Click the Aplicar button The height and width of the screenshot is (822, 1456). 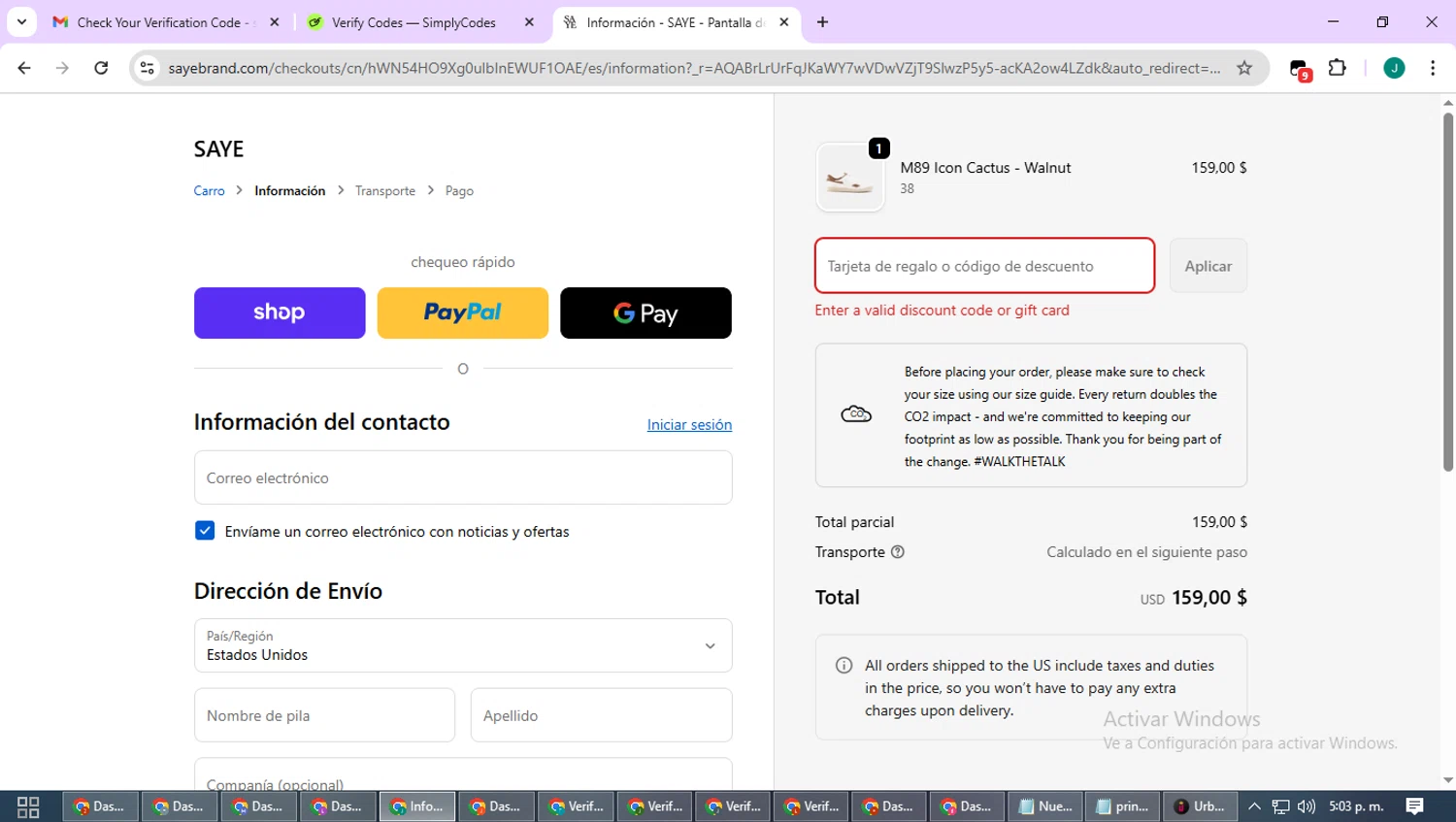[x=1208, y=266]
